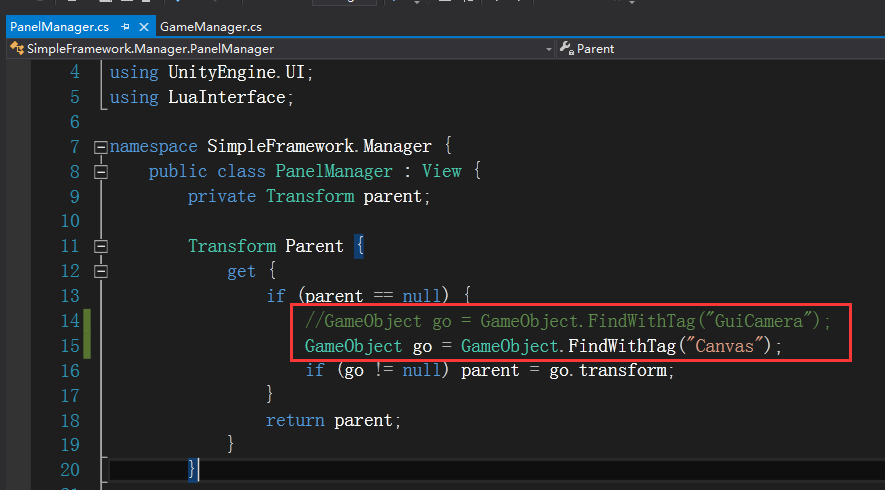Click the Parent property name on line 11
The width and height of the screenshot is (885, 490).
point(314,246)
